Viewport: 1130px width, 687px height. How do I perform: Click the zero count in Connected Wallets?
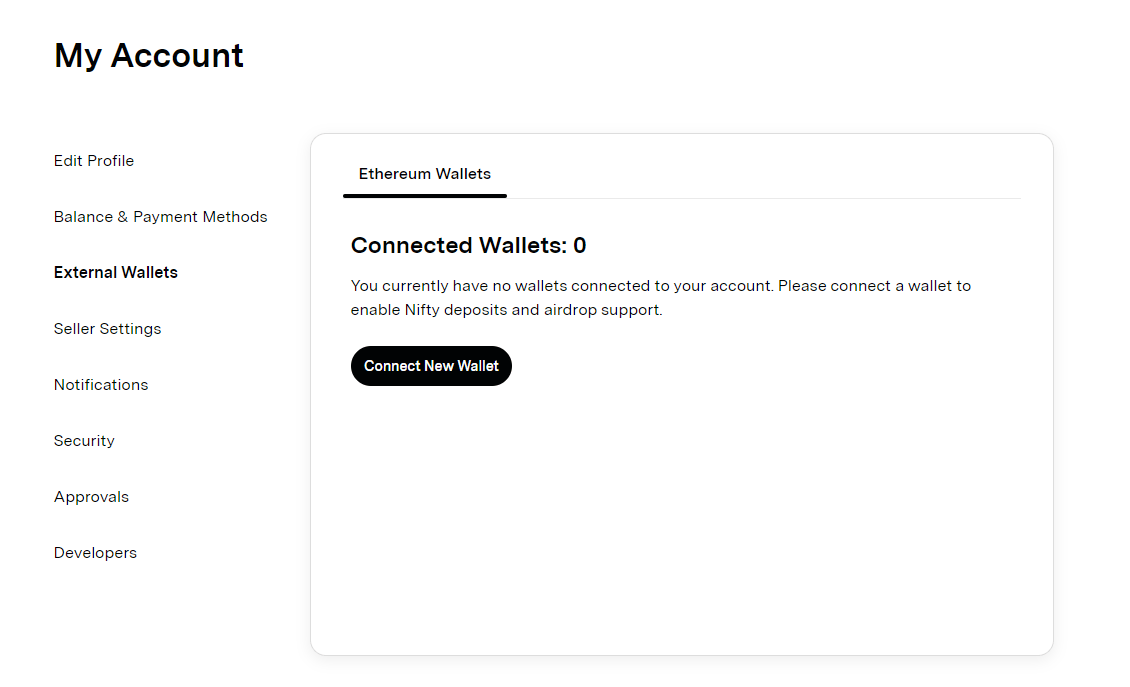[x=580, y=246]
